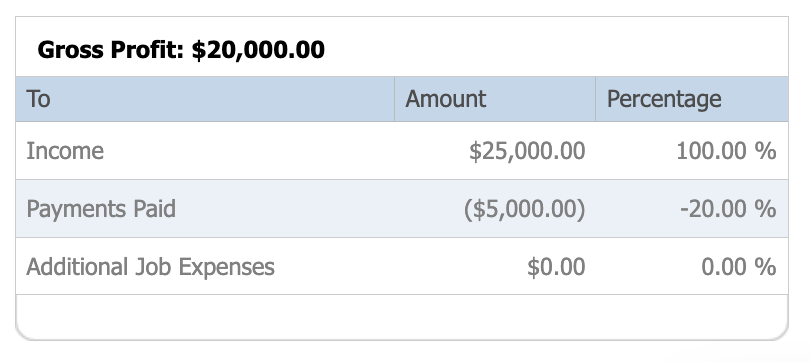Click the $25,000.00 income amount

pyautogui.click(x=527, y=151)
